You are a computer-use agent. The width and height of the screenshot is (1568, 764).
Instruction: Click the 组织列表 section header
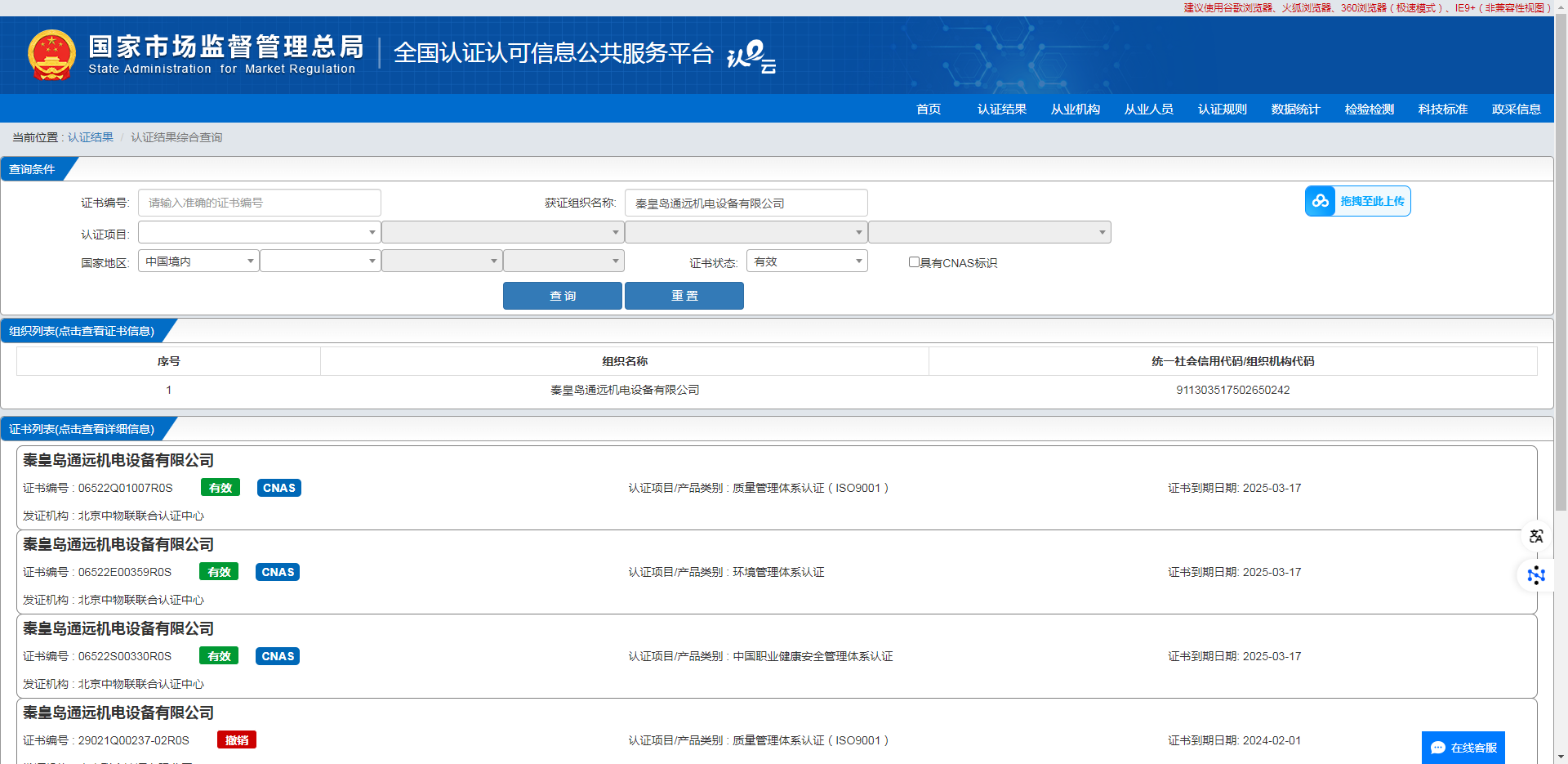pos(82,331)
